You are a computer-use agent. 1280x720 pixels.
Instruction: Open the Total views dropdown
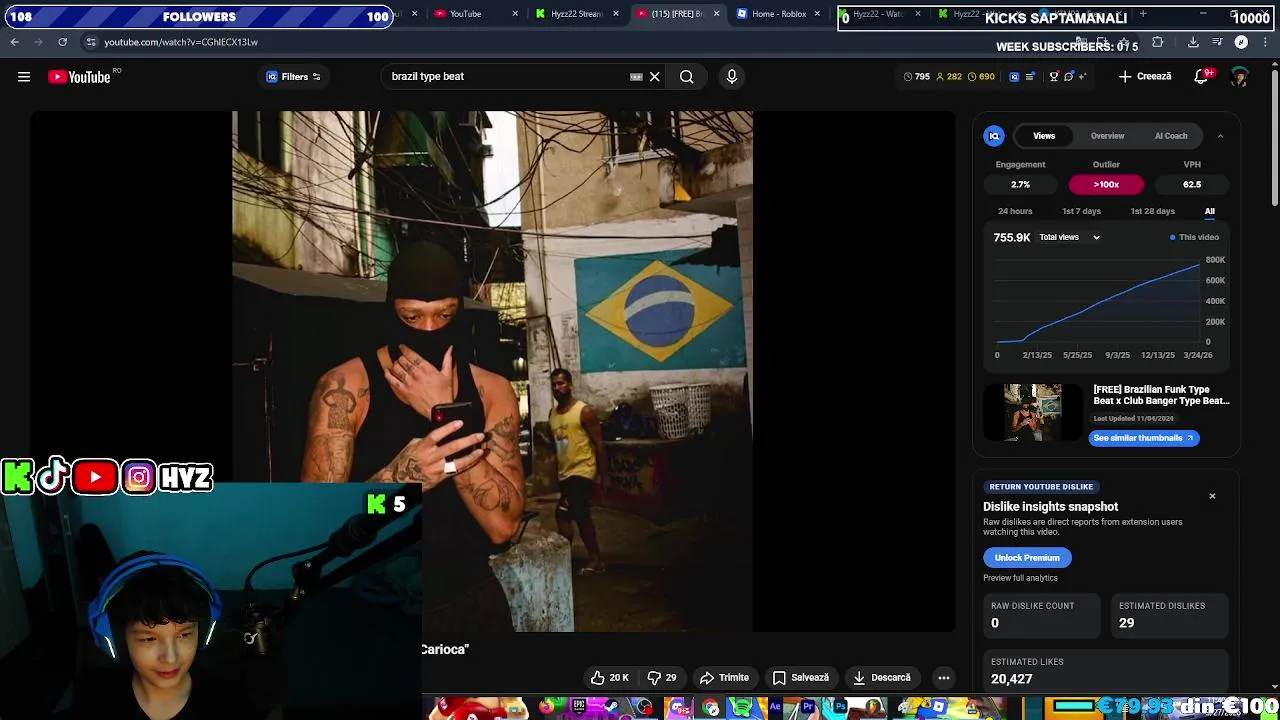point(1069,237)
